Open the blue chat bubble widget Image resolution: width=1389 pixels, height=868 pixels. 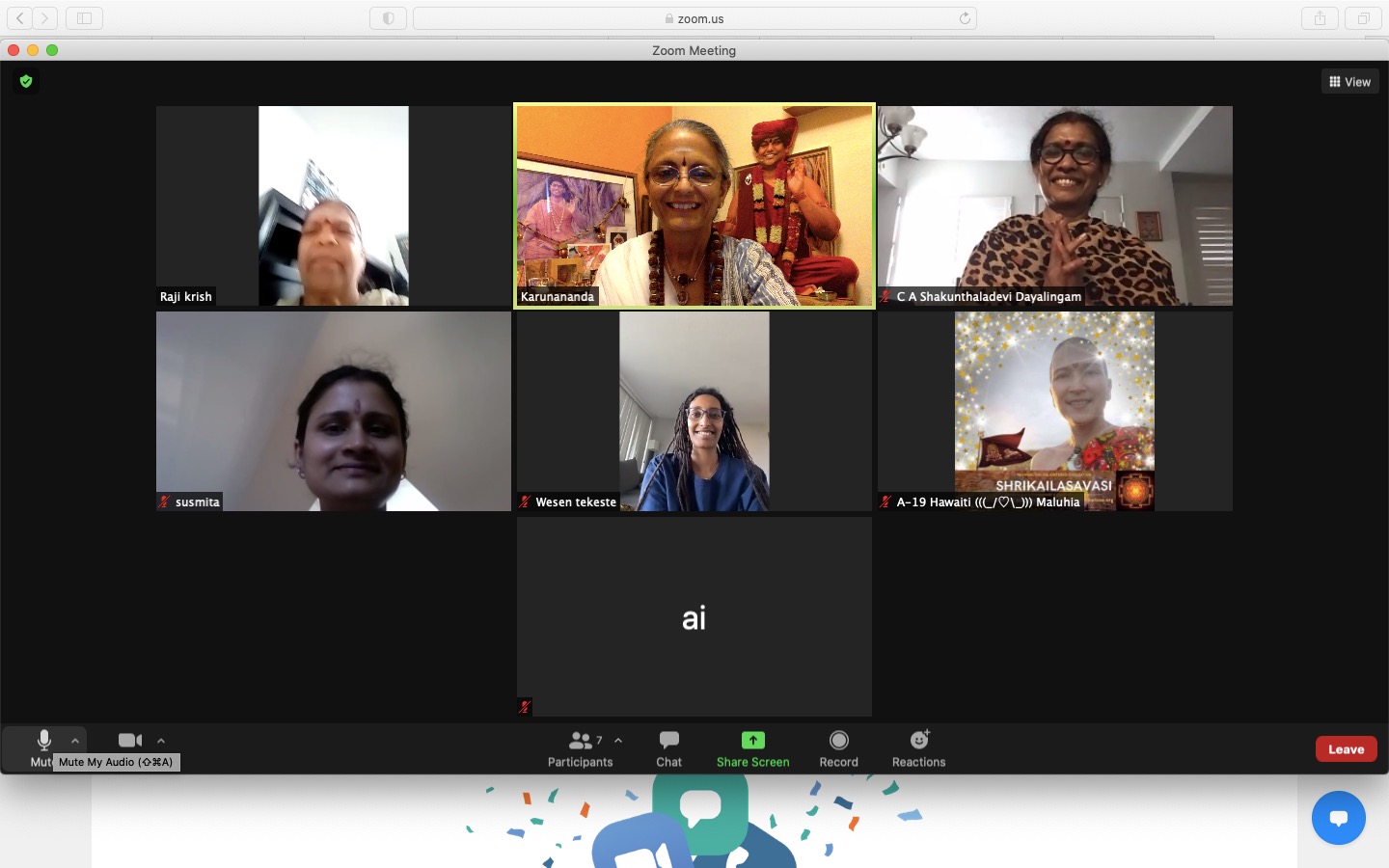[1338, 818]
